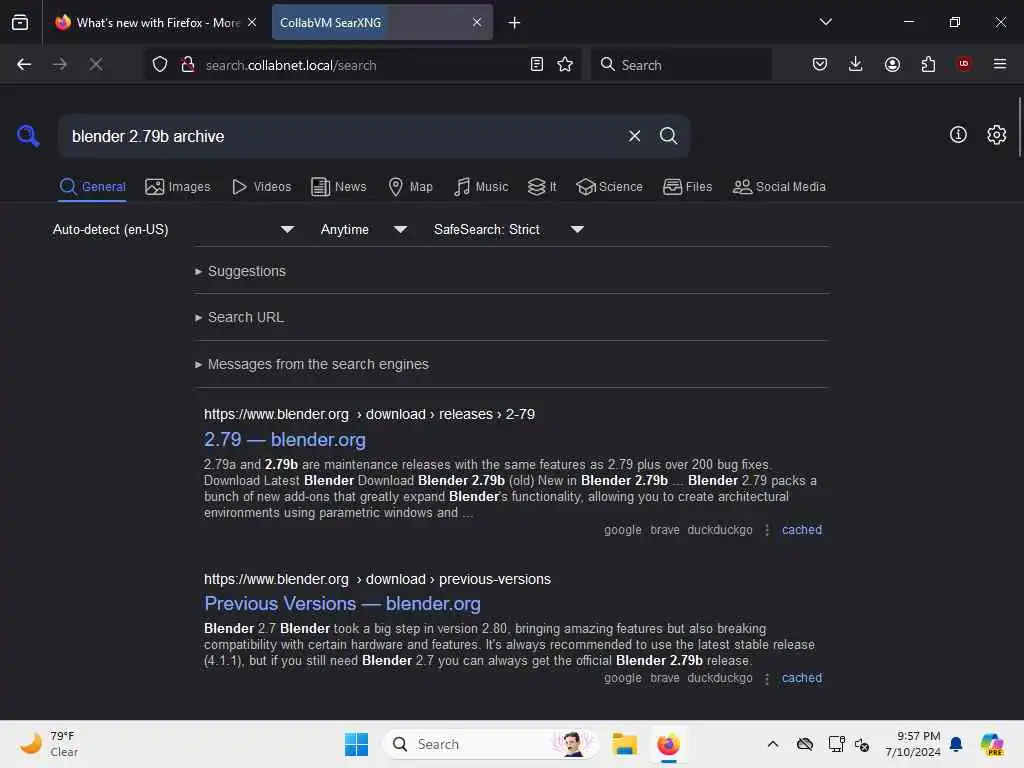Open extensions puzzle icon

click(x=928, y=64)
